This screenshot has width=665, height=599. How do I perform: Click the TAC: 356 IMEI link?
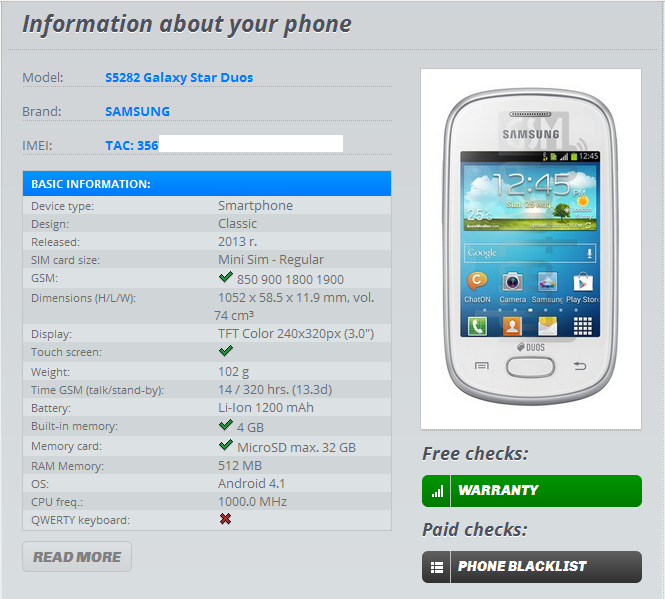click(132, 146)
